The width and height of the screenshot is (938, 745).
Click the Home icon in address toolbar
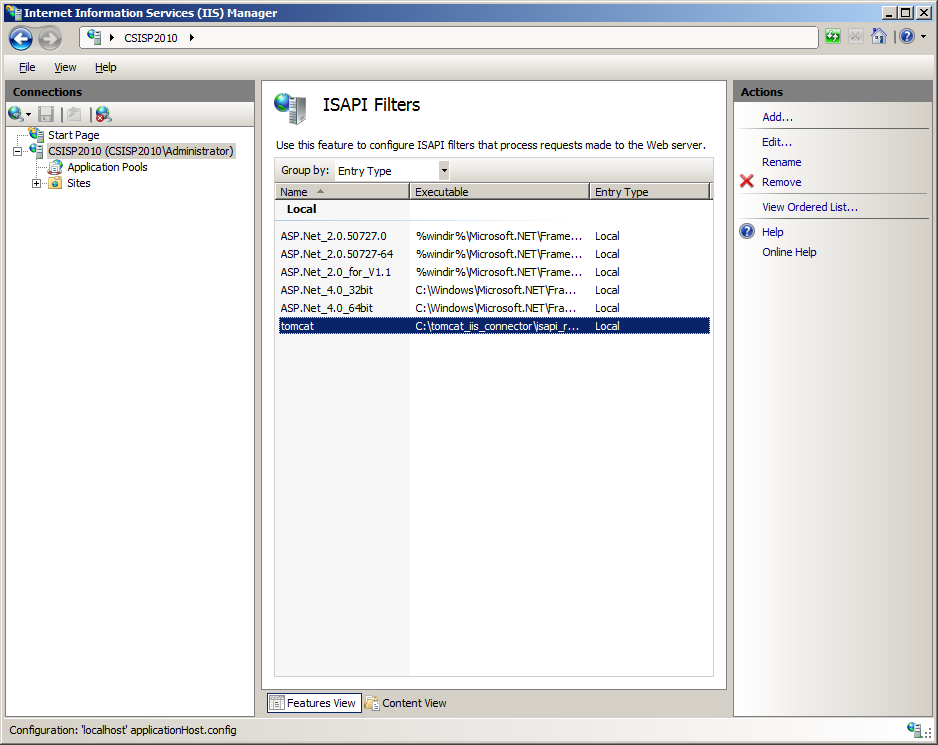pos(878,37)
